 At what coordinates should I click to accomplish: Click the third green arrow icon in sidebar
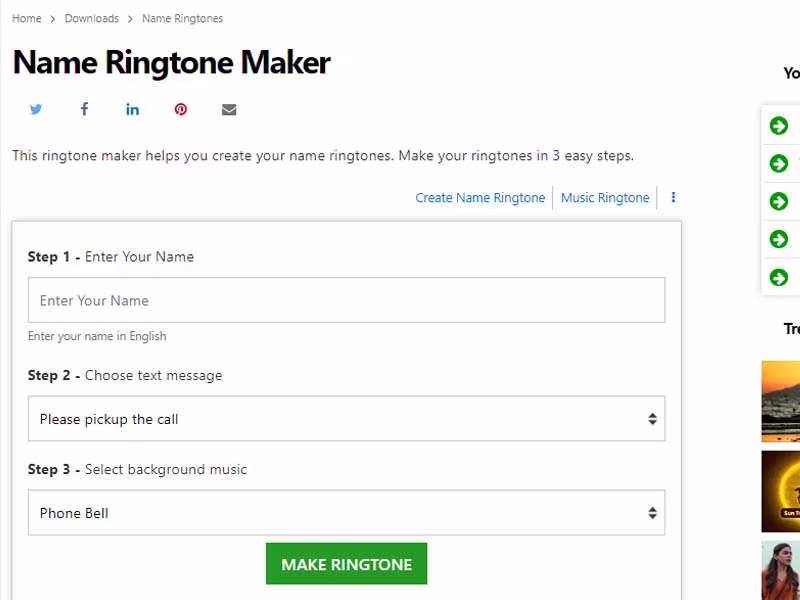click(x=779, y=201)
